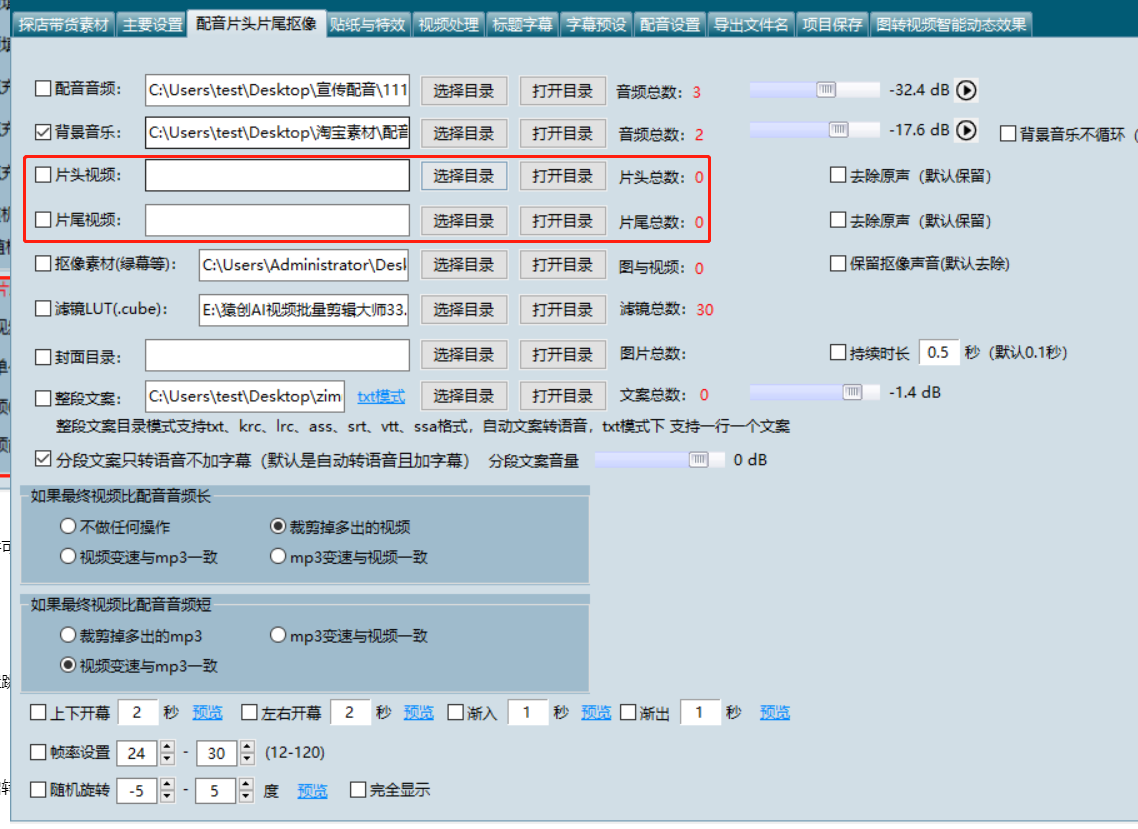Play the 配音音频 preview audio
The width and height of the screenshot is (1138, 829).
click(966, 90)
